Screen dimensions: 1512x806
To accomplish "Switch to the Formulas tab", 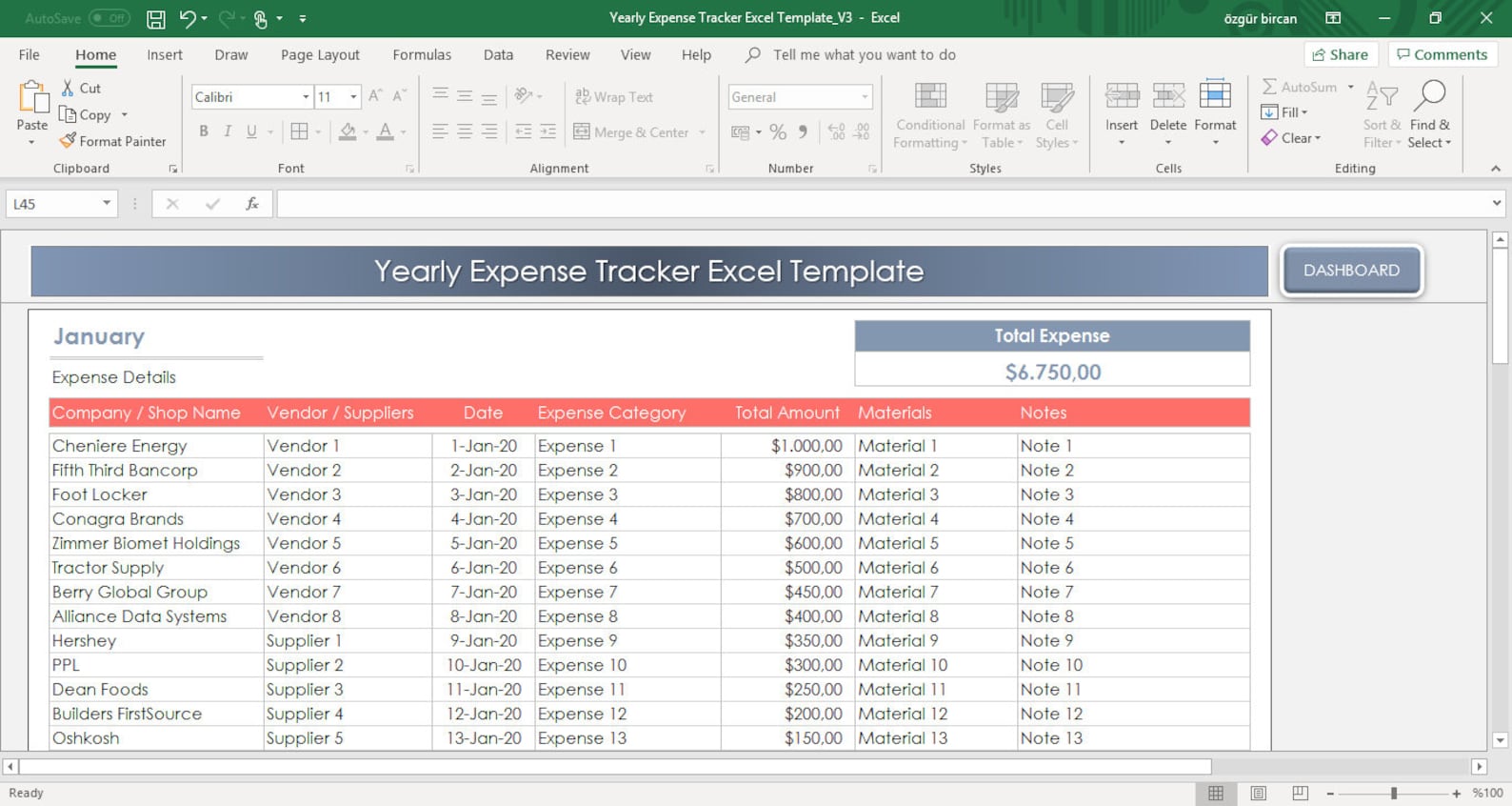I will (x=422, y=54).
